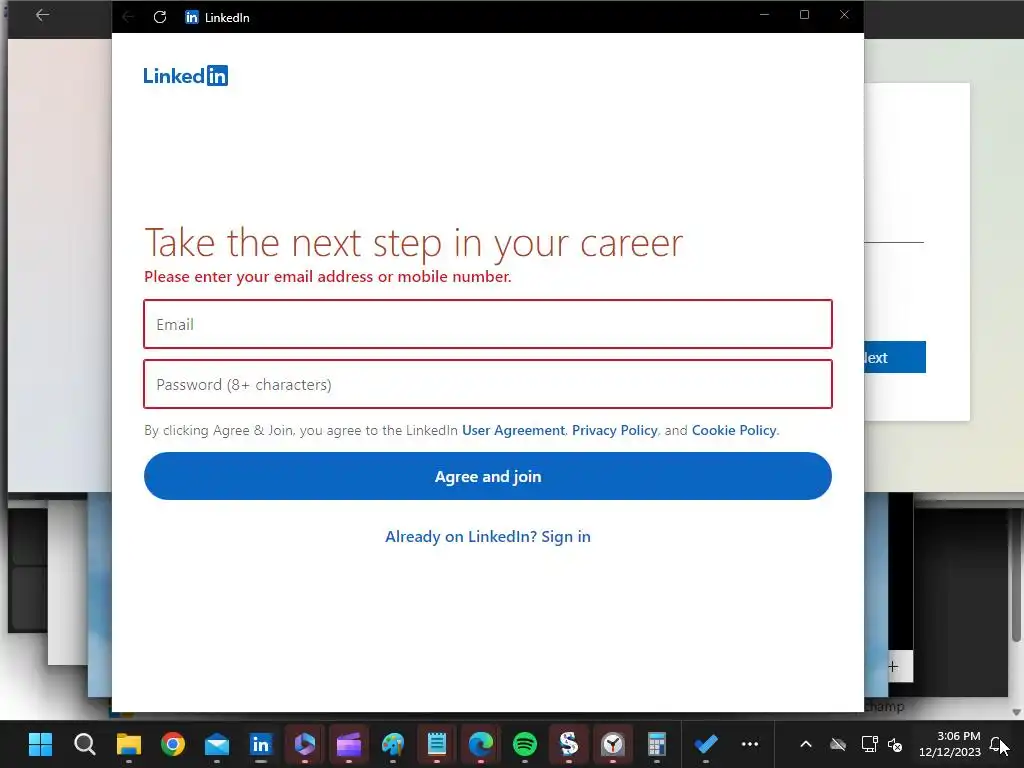Click the LinkedIn logo on the page
1024x768 pixels.
pyautogui.click(x=185, y=76)
